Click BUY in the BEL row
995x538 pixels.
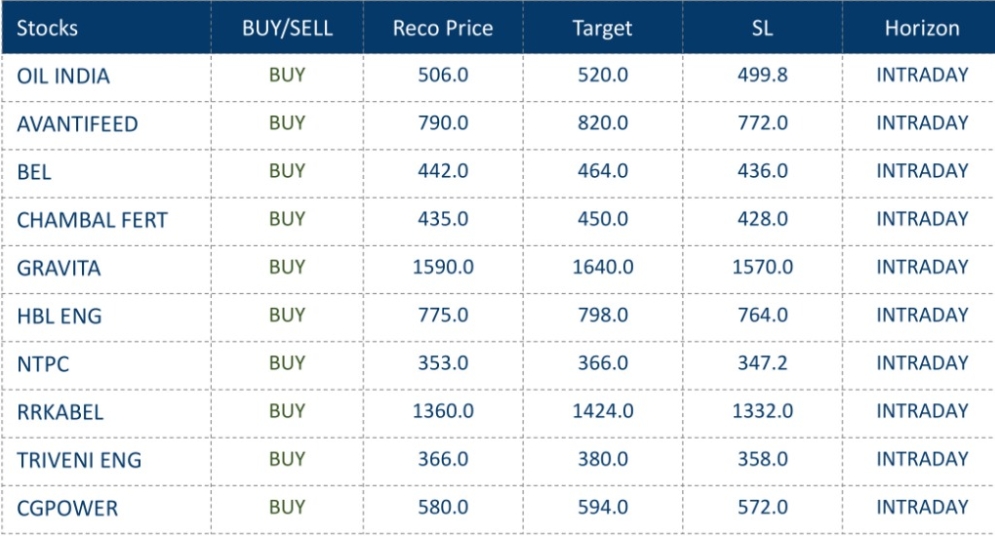287,171
